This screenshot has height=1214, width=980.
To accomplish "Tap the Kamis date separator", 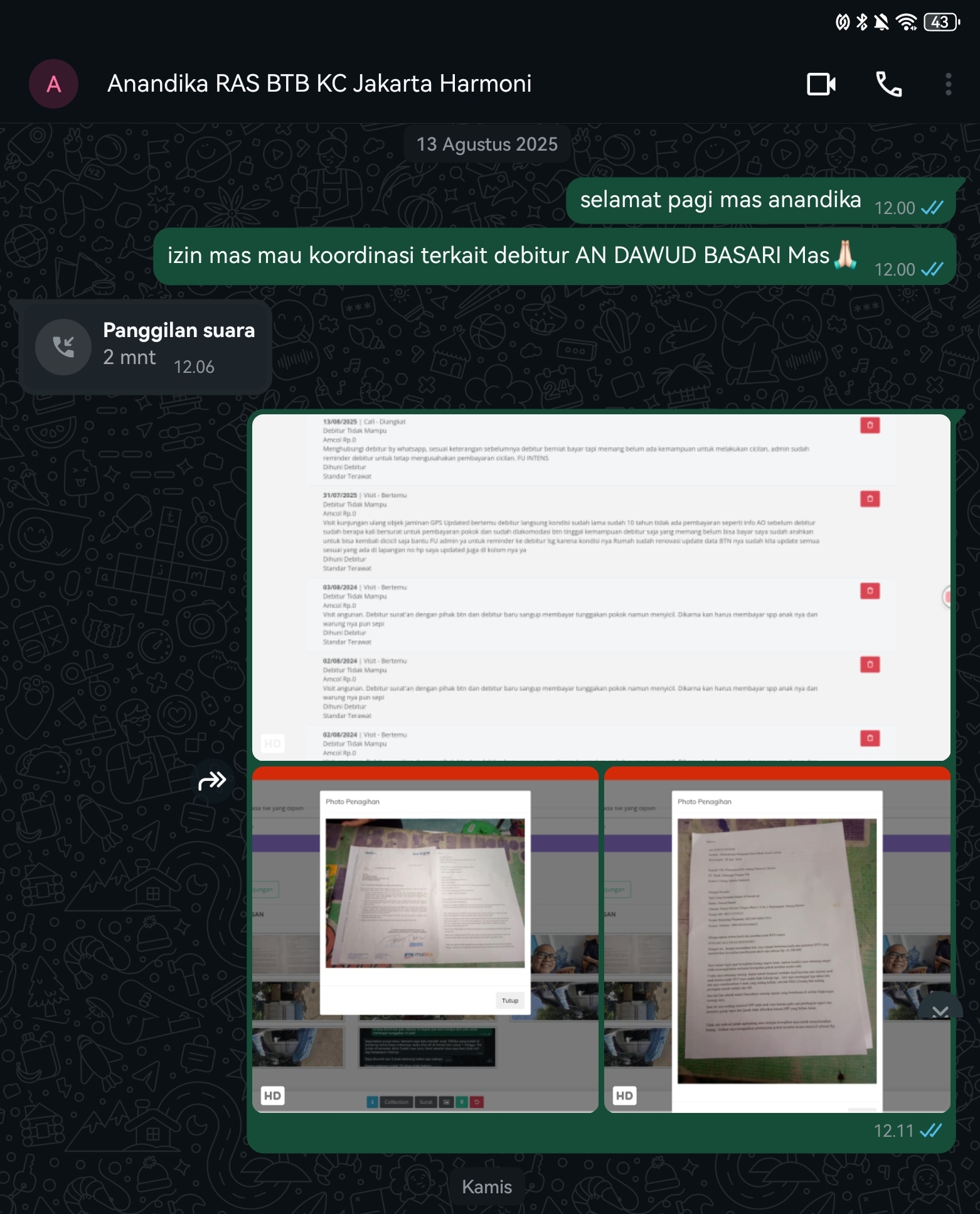I will (487, 1186).
